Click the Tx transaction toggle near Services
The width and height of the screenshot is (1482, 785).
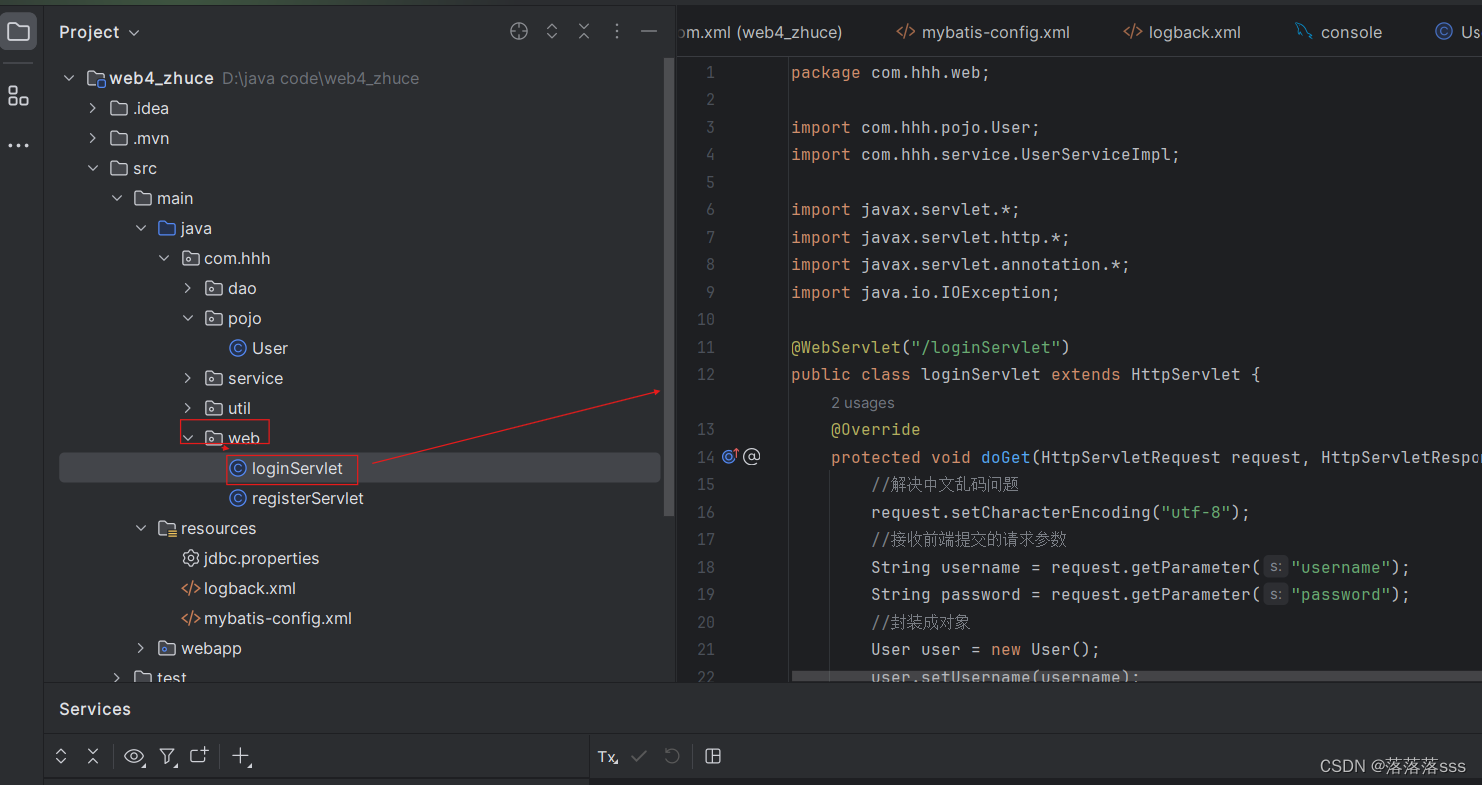(x=607, y=757)
